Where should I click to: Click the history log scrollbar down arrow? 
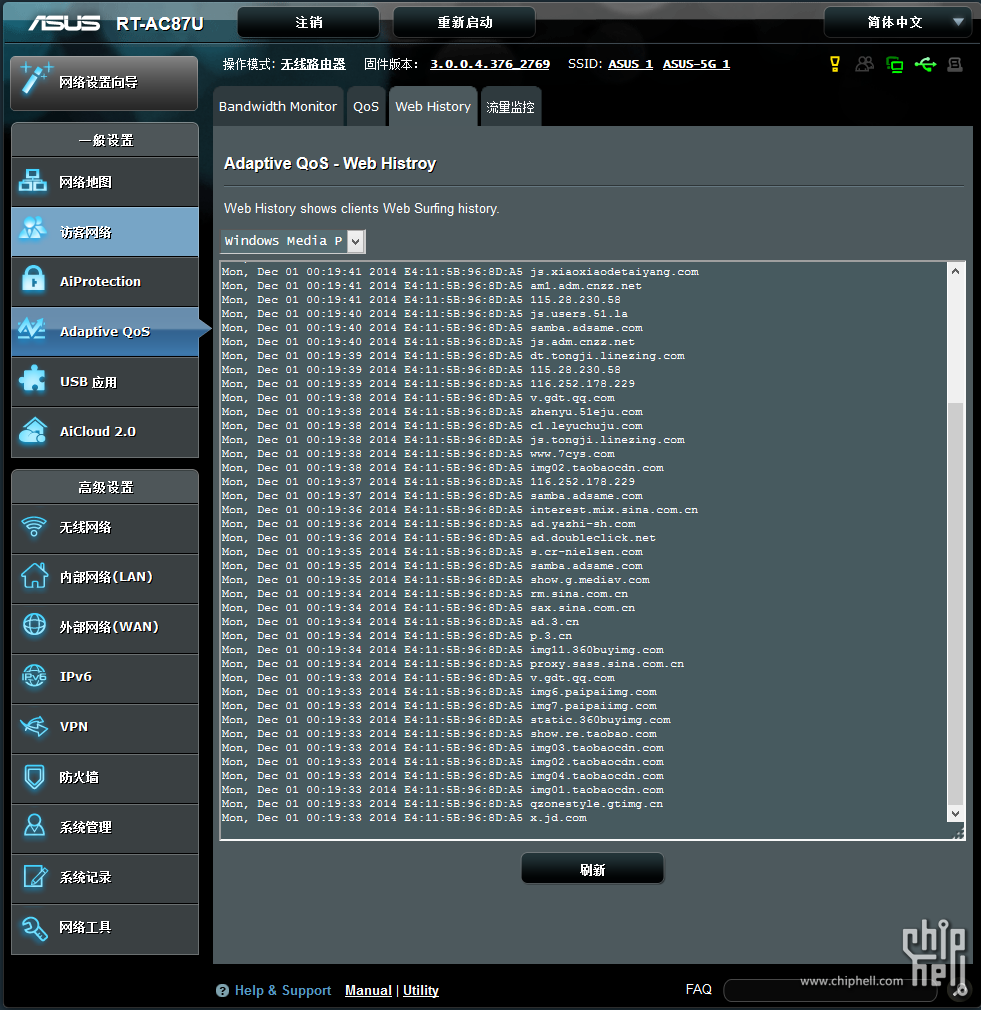[x=955, y=814]
